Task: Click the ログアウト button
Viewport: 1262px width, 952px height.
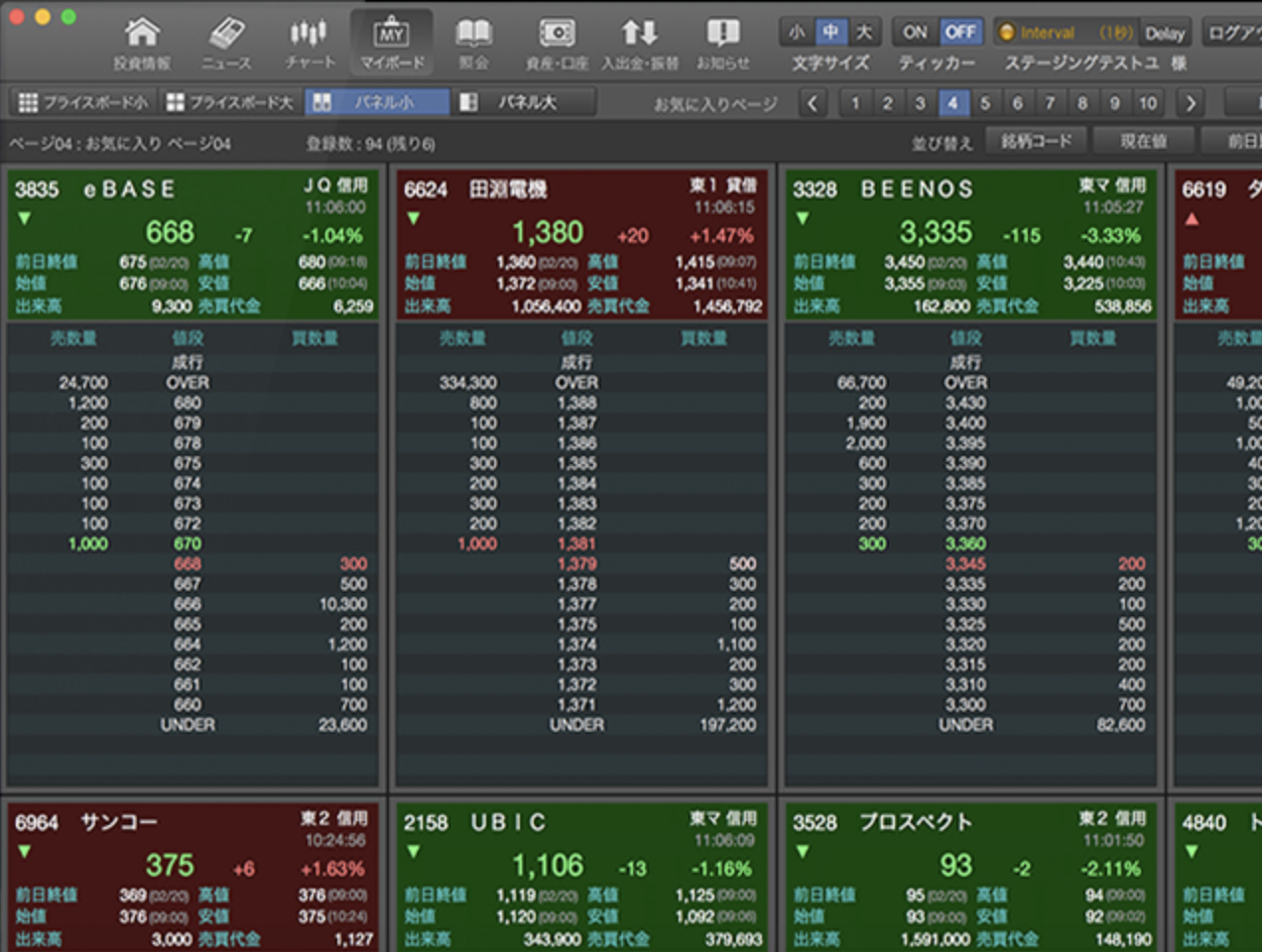Action: click(x=1233, y=33)
